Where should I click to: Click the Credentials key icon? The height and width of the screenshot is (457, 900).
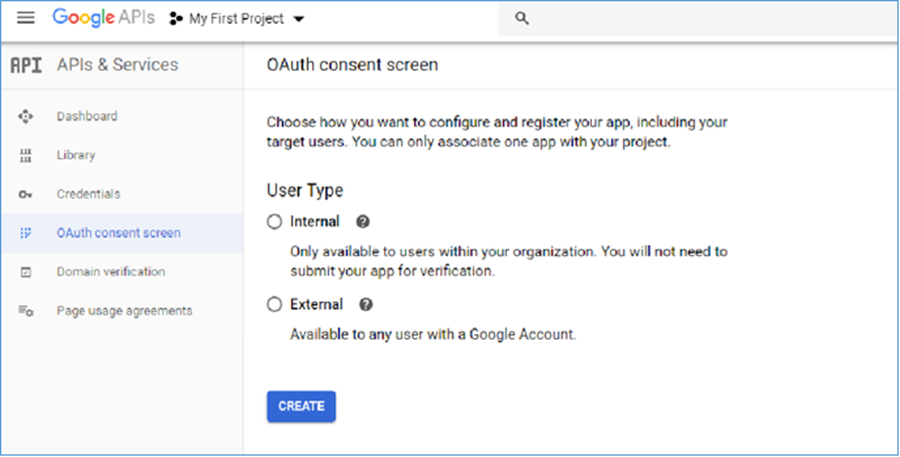(26, 194)
